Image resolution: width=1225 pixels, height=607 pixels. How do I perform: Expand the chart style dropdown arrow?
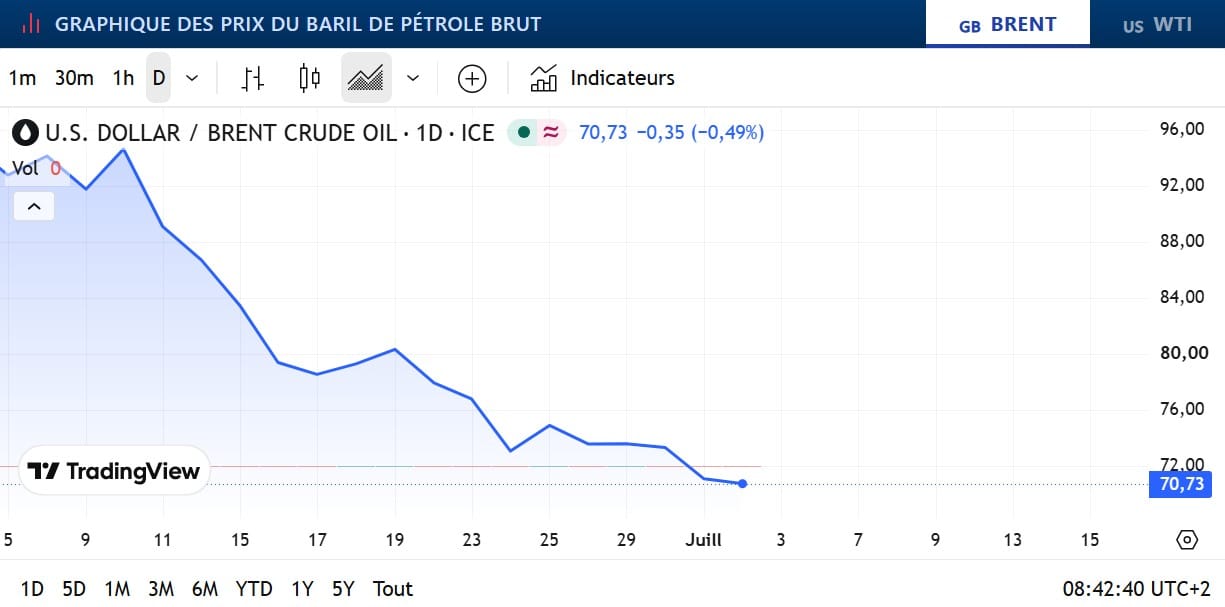point(413,78)
